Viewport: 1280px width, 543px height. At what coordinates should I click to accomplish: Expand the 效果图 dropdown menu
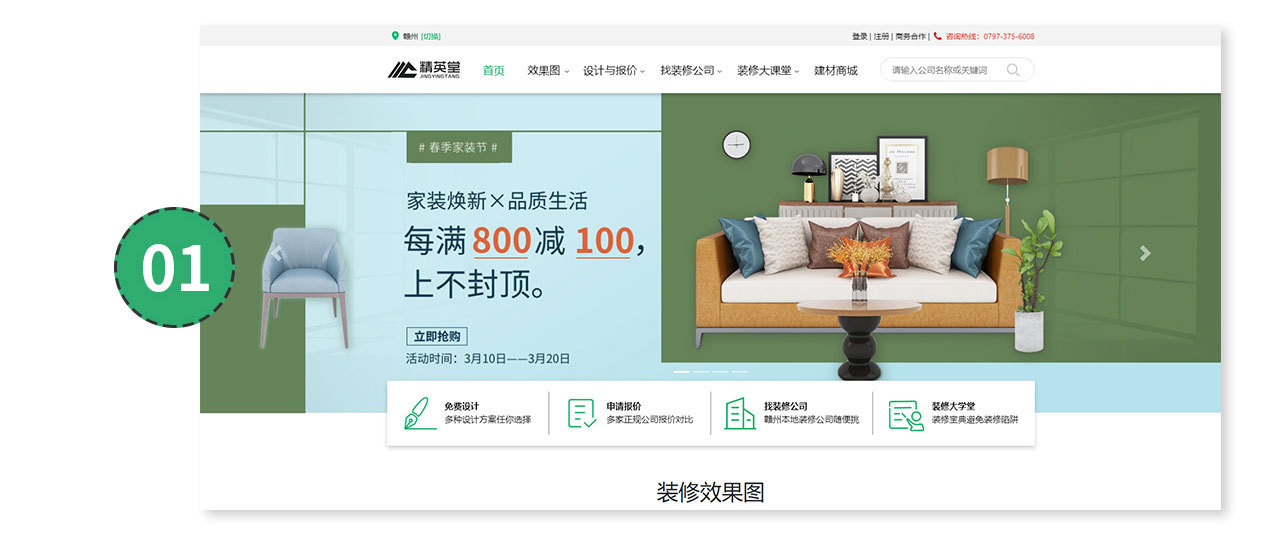(548, 71)
